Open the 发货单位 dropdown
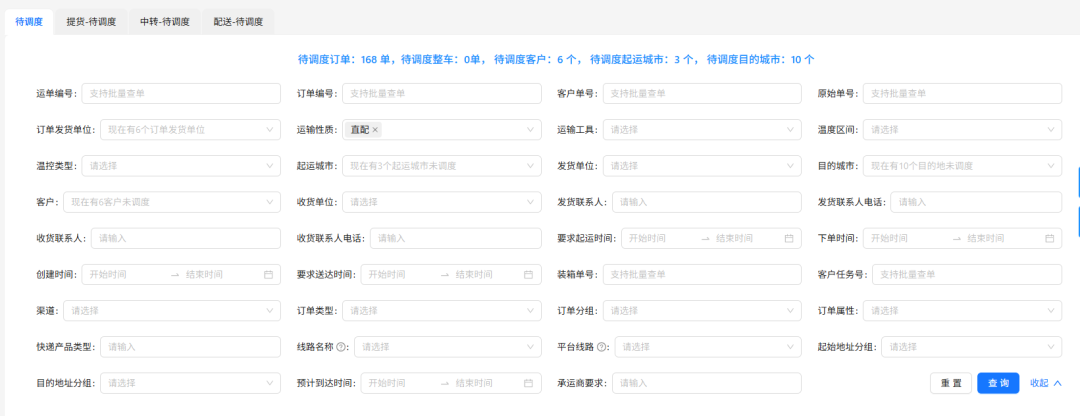 tap(703, 166)
